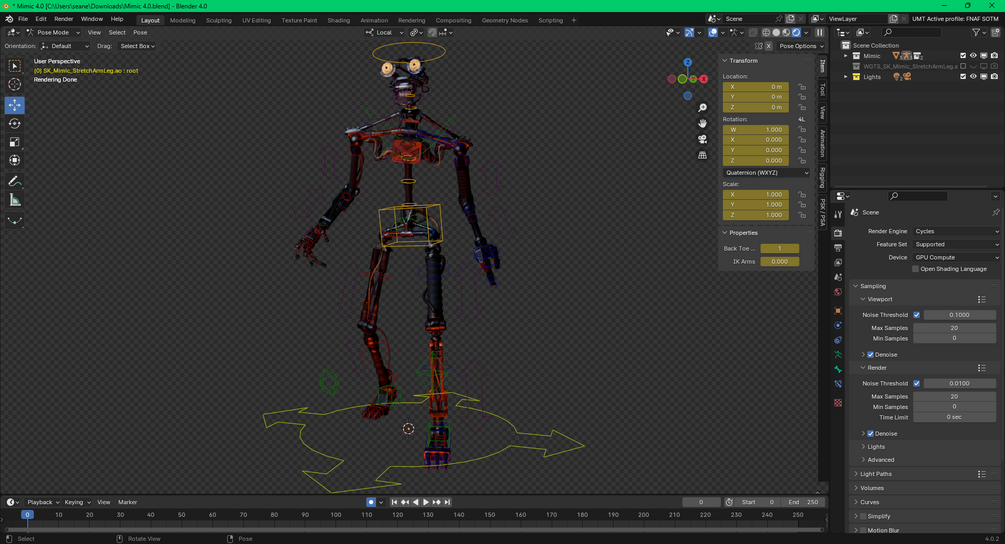Enable Open Shading Language checkbox
The width and height of the screenshot is (1005, 544).
point(915,269)
